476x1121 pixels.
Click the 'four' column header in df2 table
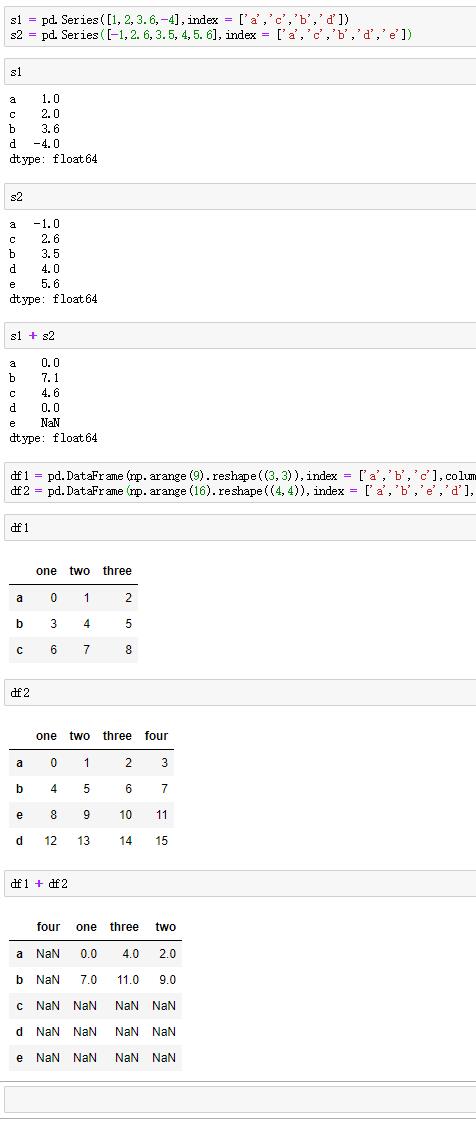[156, 736]
